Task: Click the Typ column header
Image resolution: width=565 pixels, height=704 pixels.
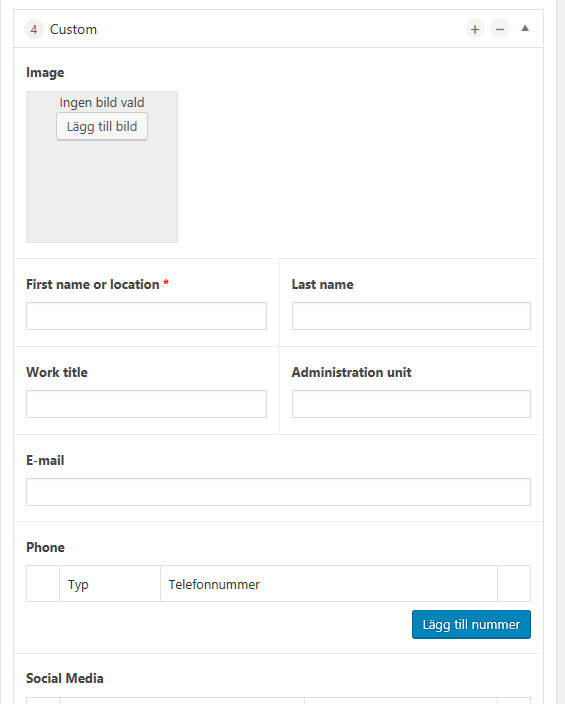Action: pyautogui.click(x=78, y=585)
